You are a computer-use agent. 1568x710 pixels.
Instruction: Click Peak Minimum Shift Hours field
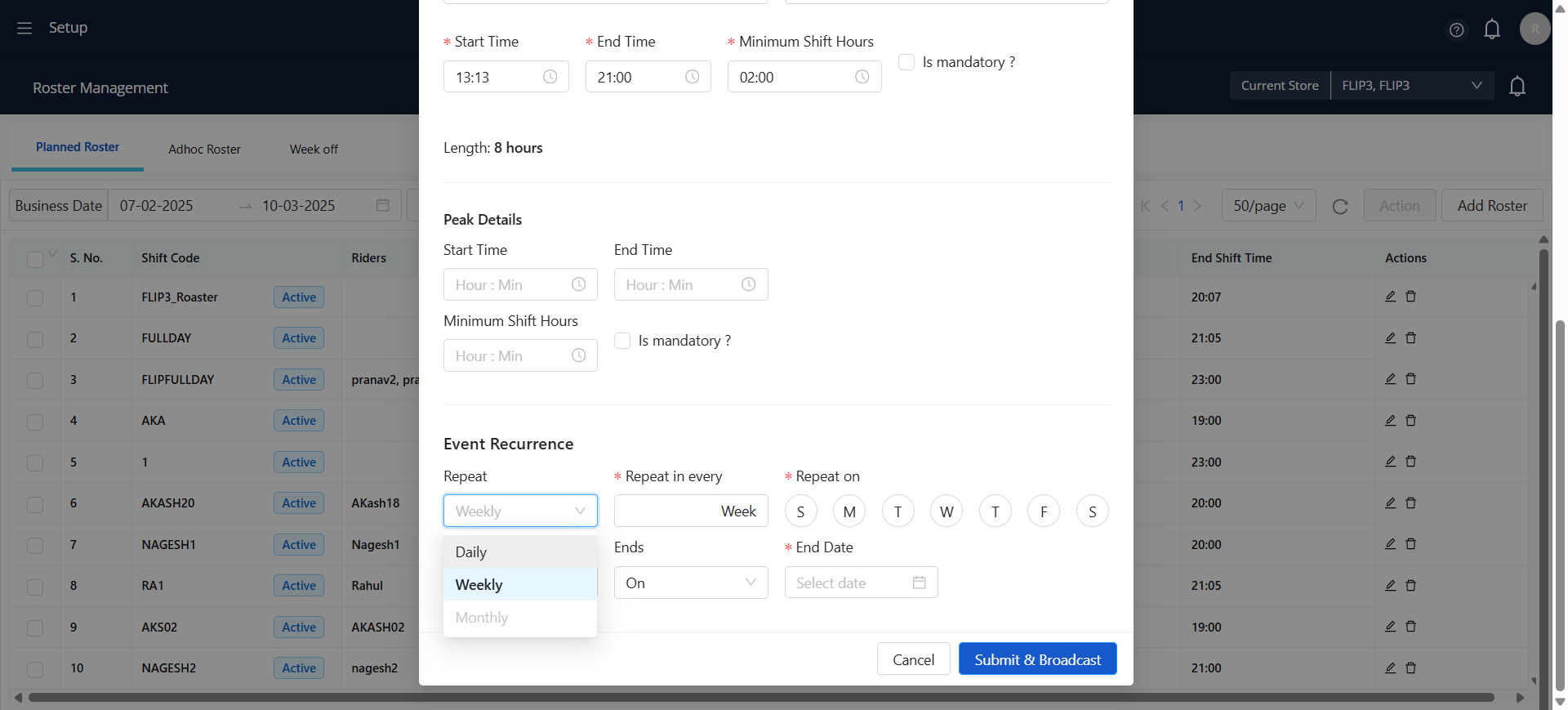coord(520,355)
